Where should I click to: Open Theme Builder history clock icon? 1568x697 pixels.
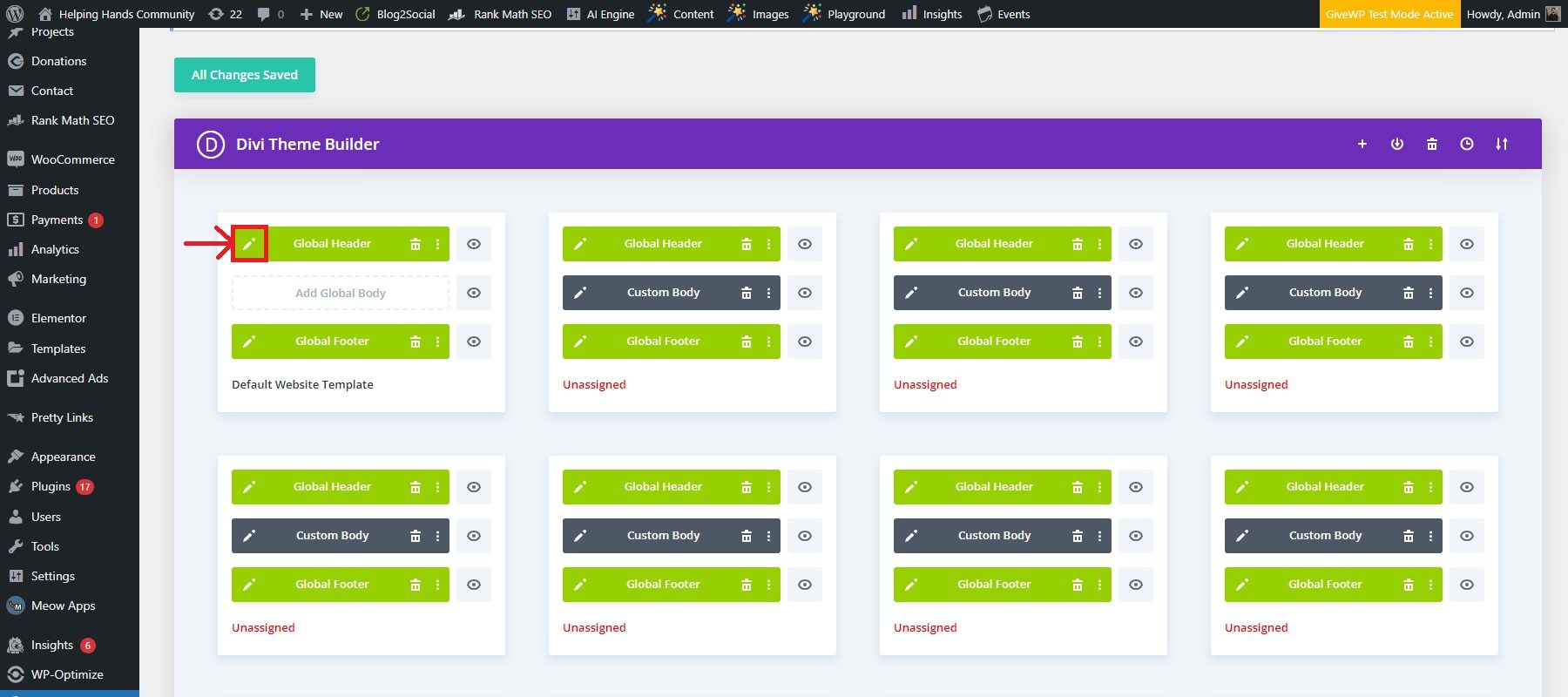pos(1467,145)
